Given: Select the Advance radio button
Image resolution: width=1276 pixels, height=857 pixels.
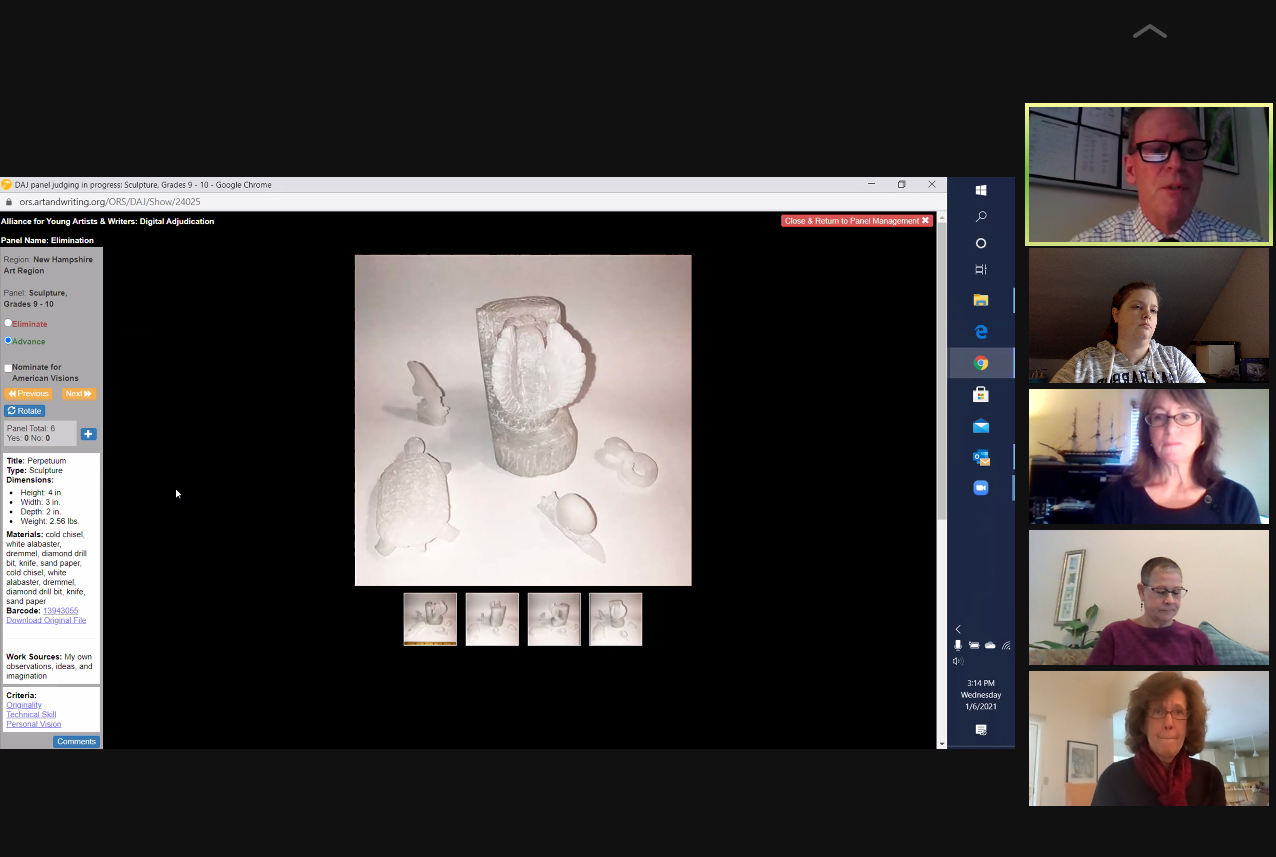Looking at the screenshot, I should 9,341.
